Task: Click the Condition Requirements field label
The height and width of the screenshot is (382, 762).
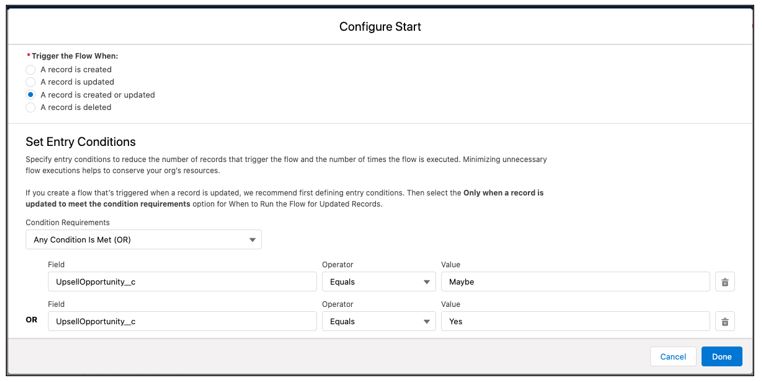Action: [x=68, y=222]
